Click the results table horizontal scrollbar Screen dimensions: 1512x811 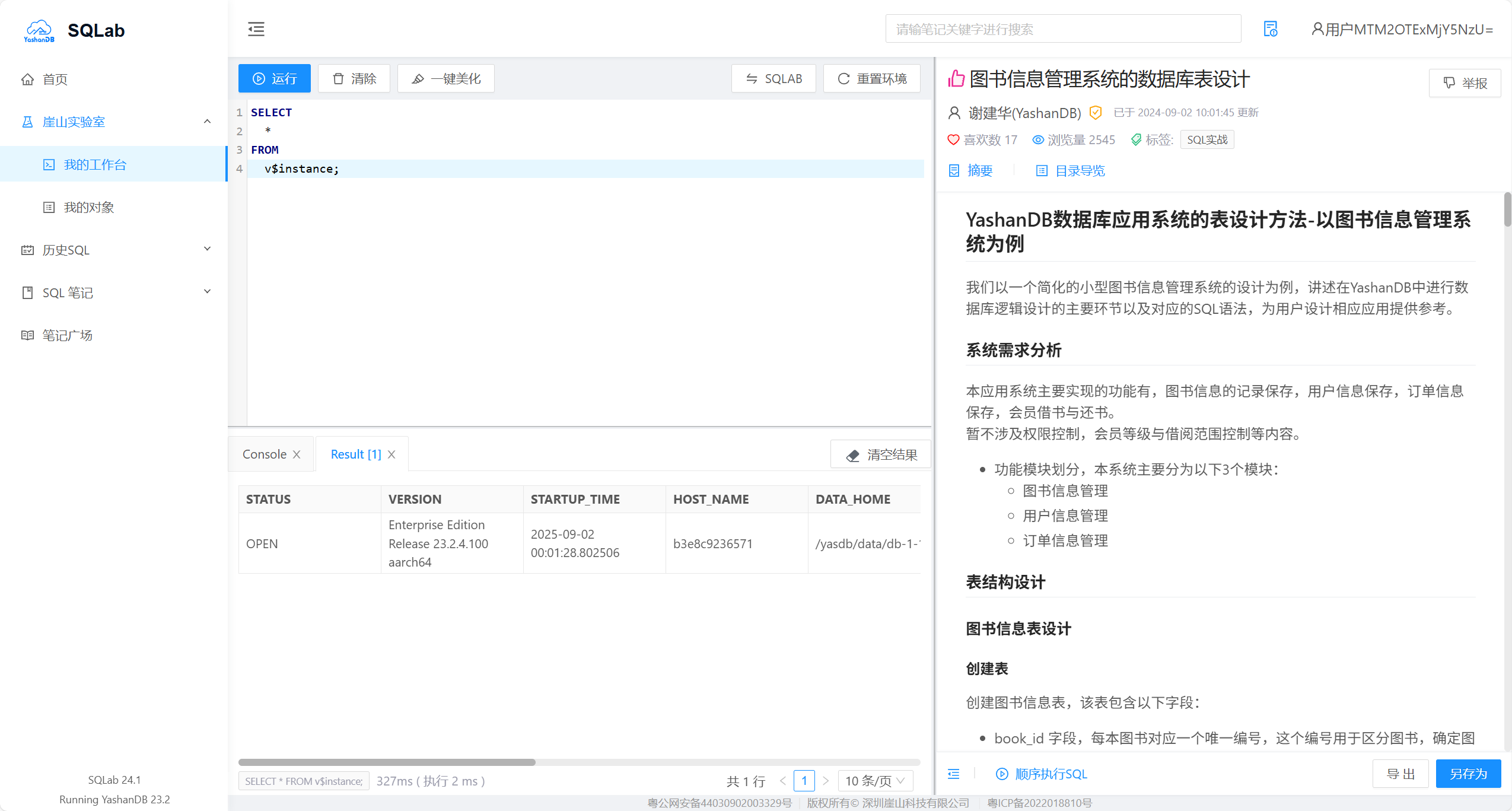coord(387,762)
